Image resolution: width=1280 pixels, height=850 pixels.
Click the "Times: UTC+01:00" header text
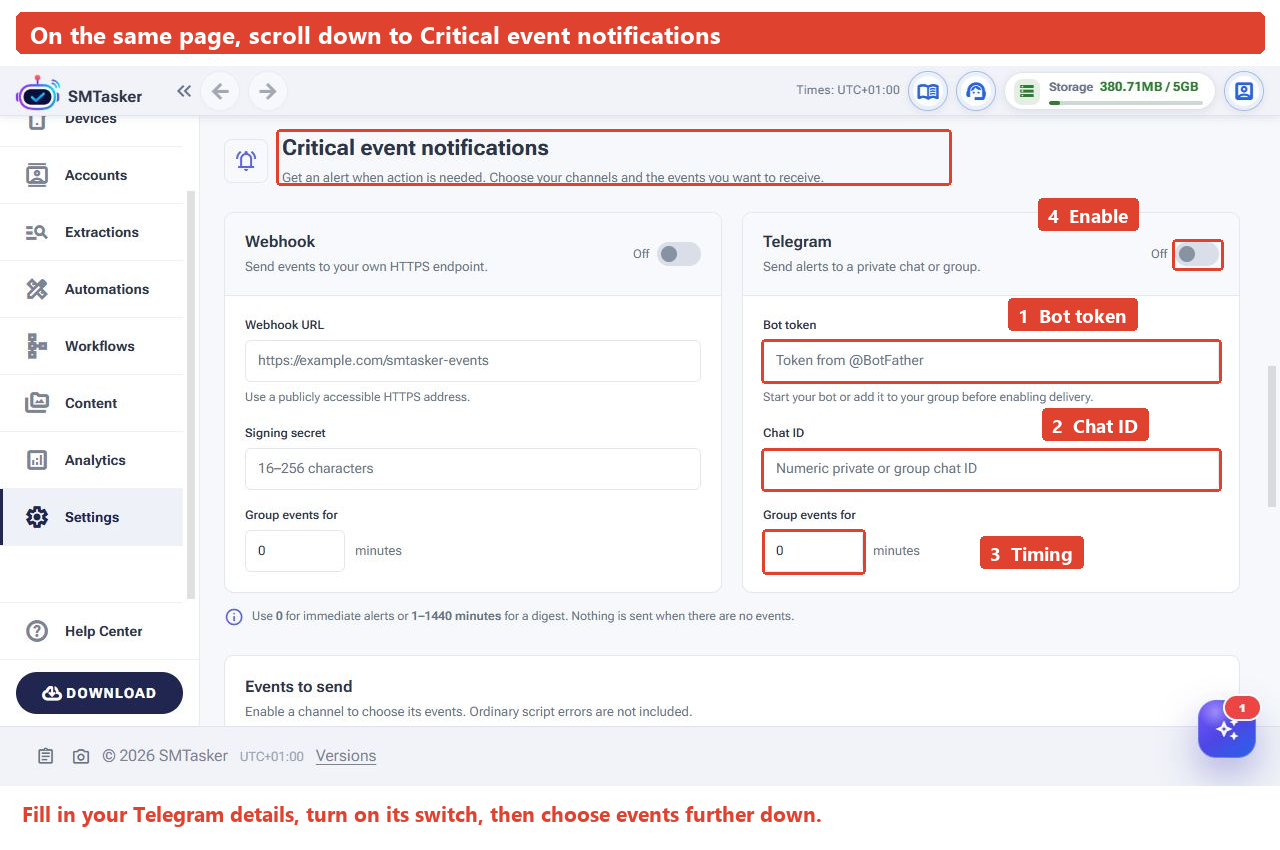[848, 90]
